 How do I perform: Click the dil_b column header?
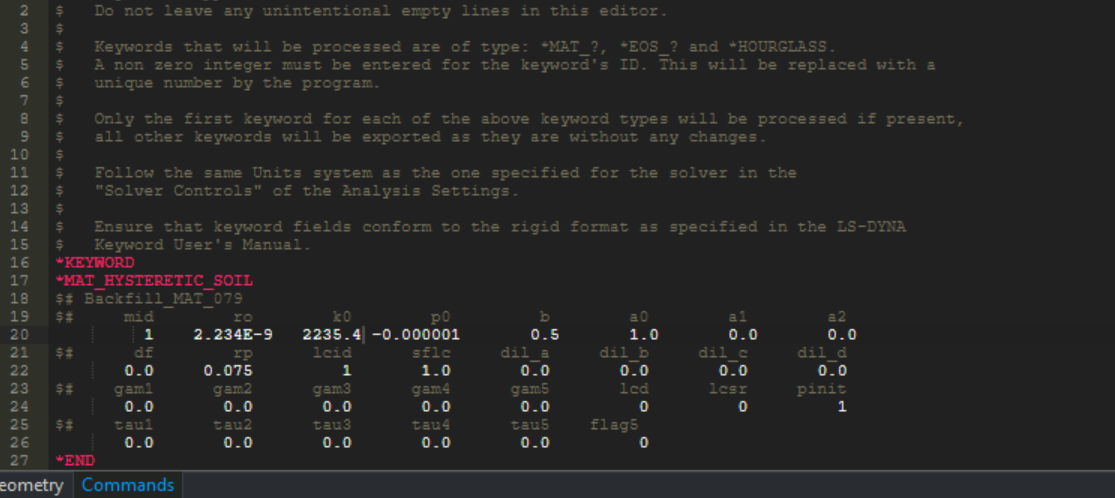click(624, 353)
